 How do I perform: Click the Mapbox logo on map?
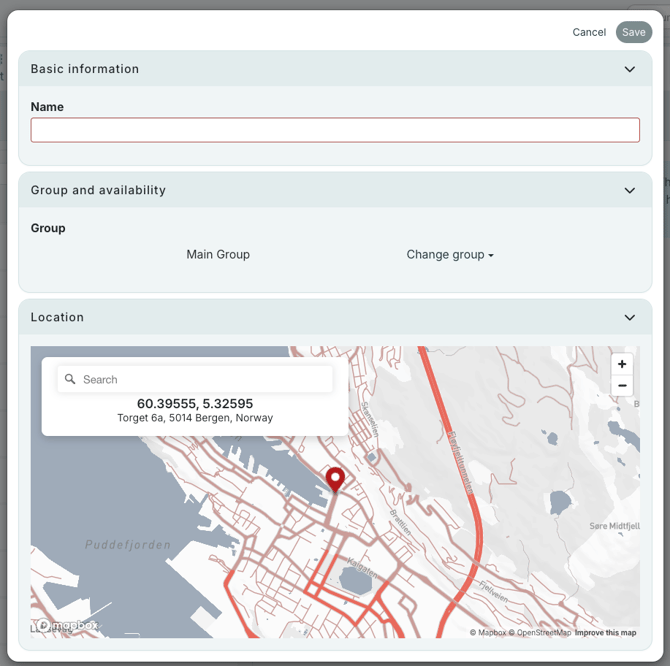coord(67,626)
